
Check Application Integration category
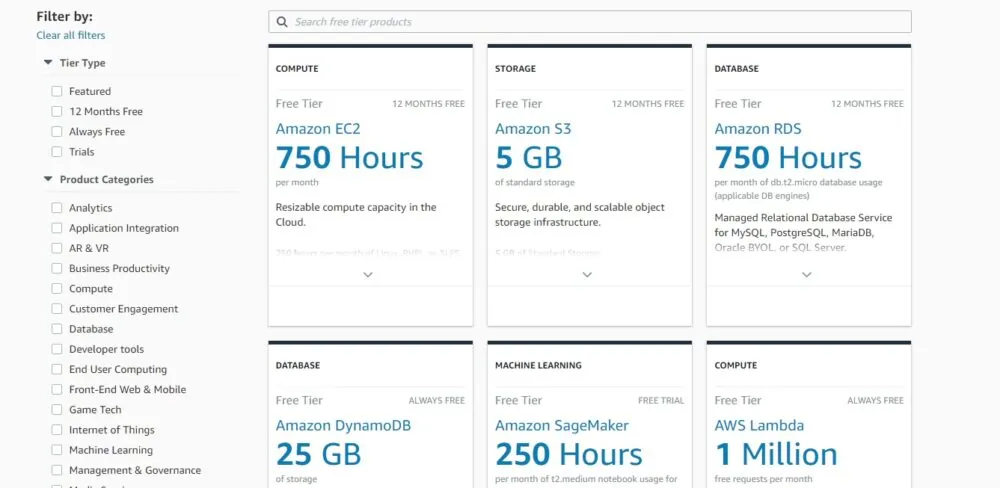(57, 228)
